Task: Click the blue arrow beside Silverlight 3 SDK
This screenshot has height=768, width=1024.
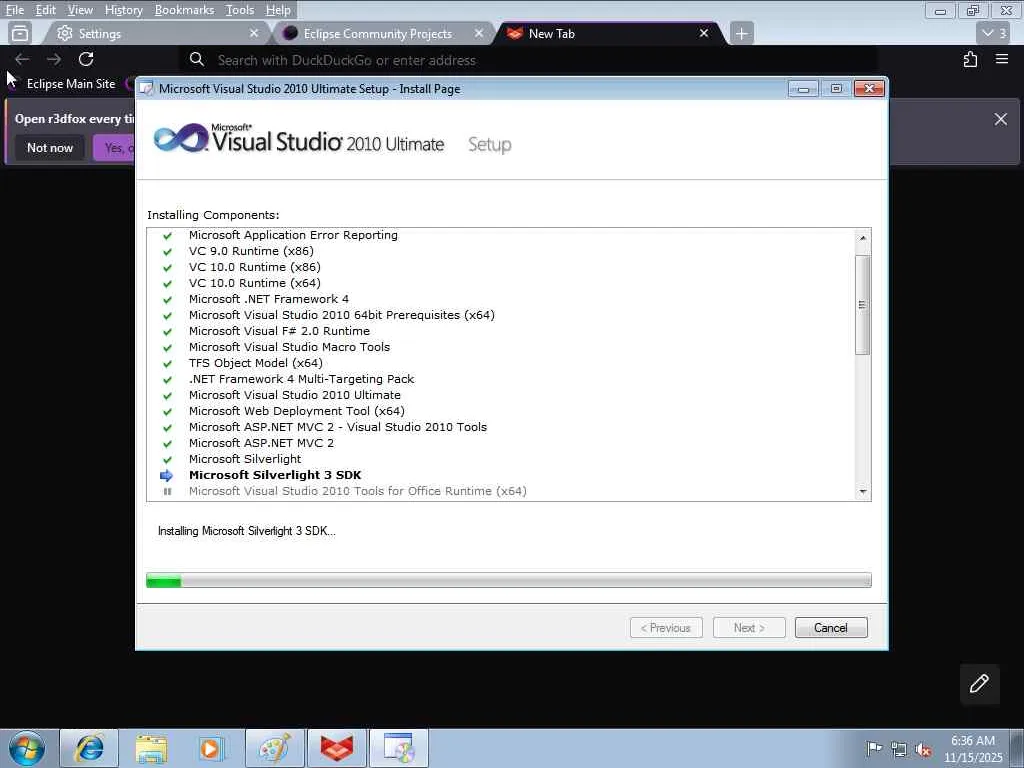Action: 167,475
